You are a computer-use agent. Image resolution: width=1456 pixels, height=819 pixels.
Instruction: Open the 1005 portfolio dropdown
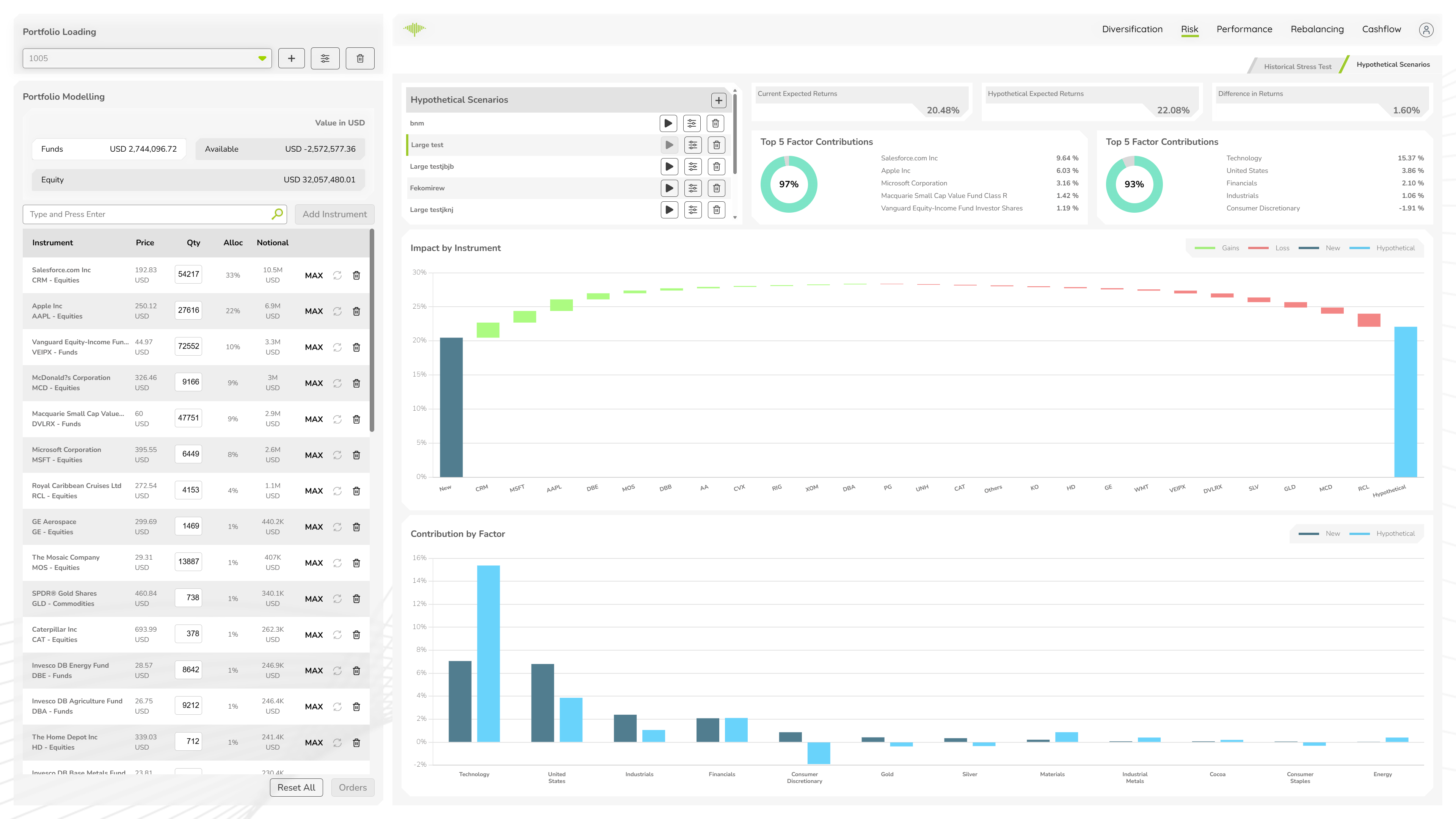[x=262, y=58]
